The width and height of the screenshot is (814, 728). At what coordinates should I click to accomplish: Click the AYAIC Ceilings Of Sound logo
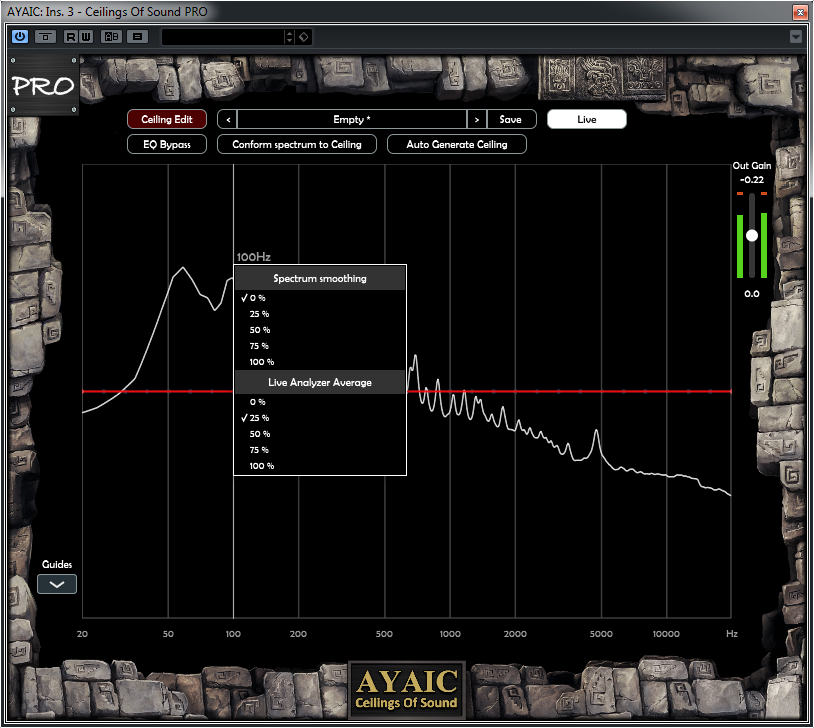406,690
